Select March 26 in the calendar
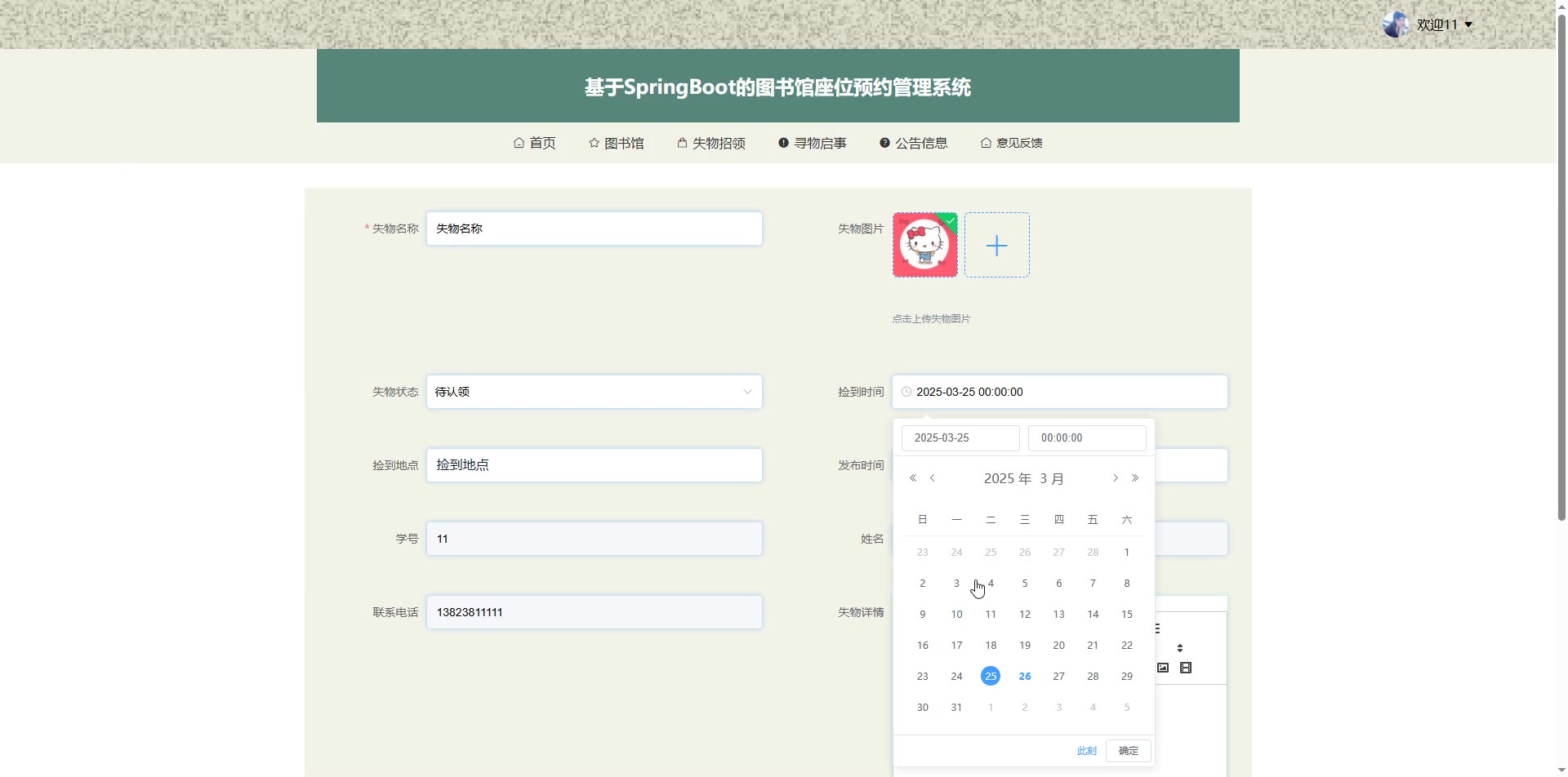This screenshot has height=777, width=1568. click(x=1024, y=676)
